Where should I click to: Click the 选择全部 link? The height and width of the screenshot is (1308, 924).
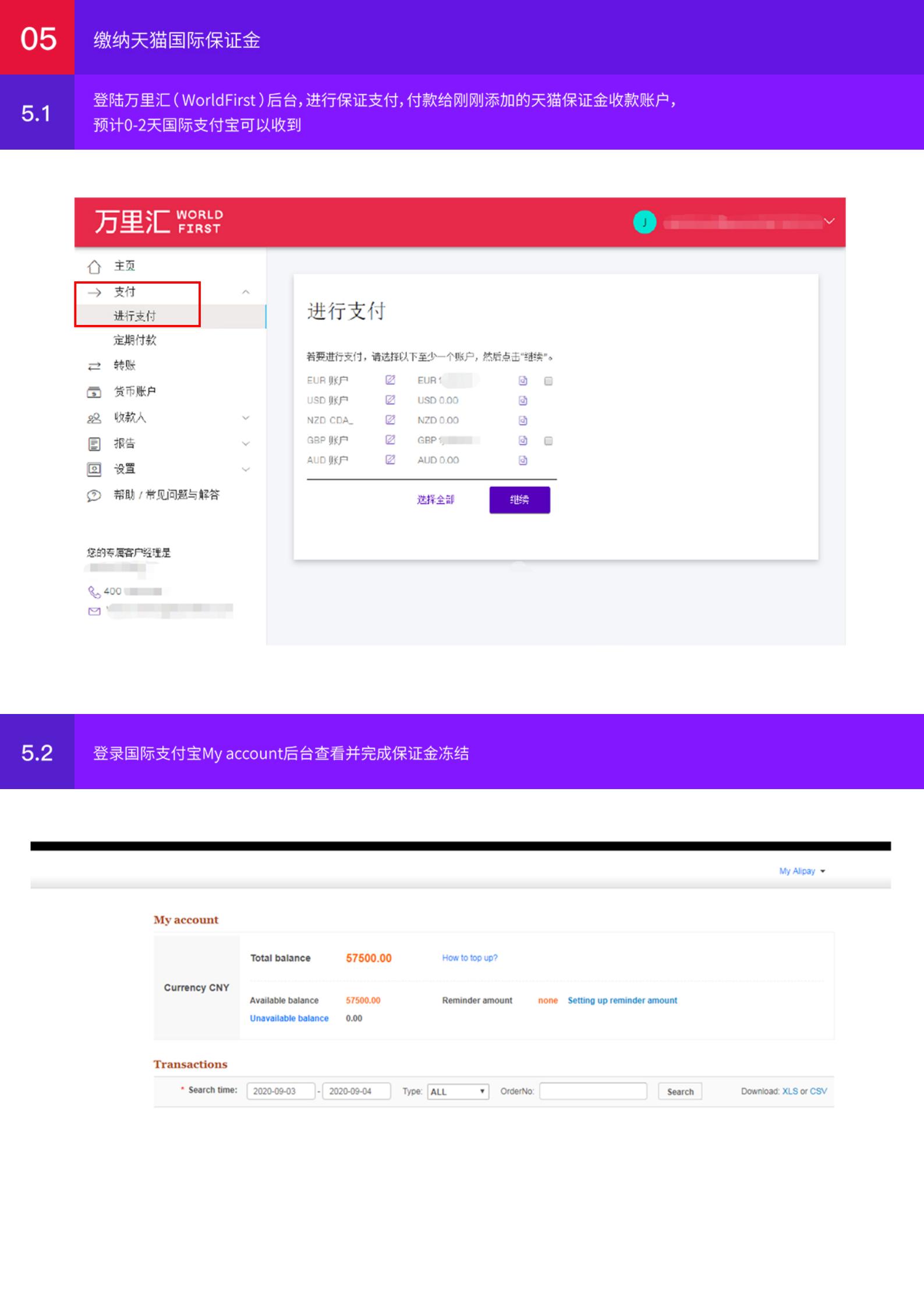pyautogui.click(x=436, y=500)
